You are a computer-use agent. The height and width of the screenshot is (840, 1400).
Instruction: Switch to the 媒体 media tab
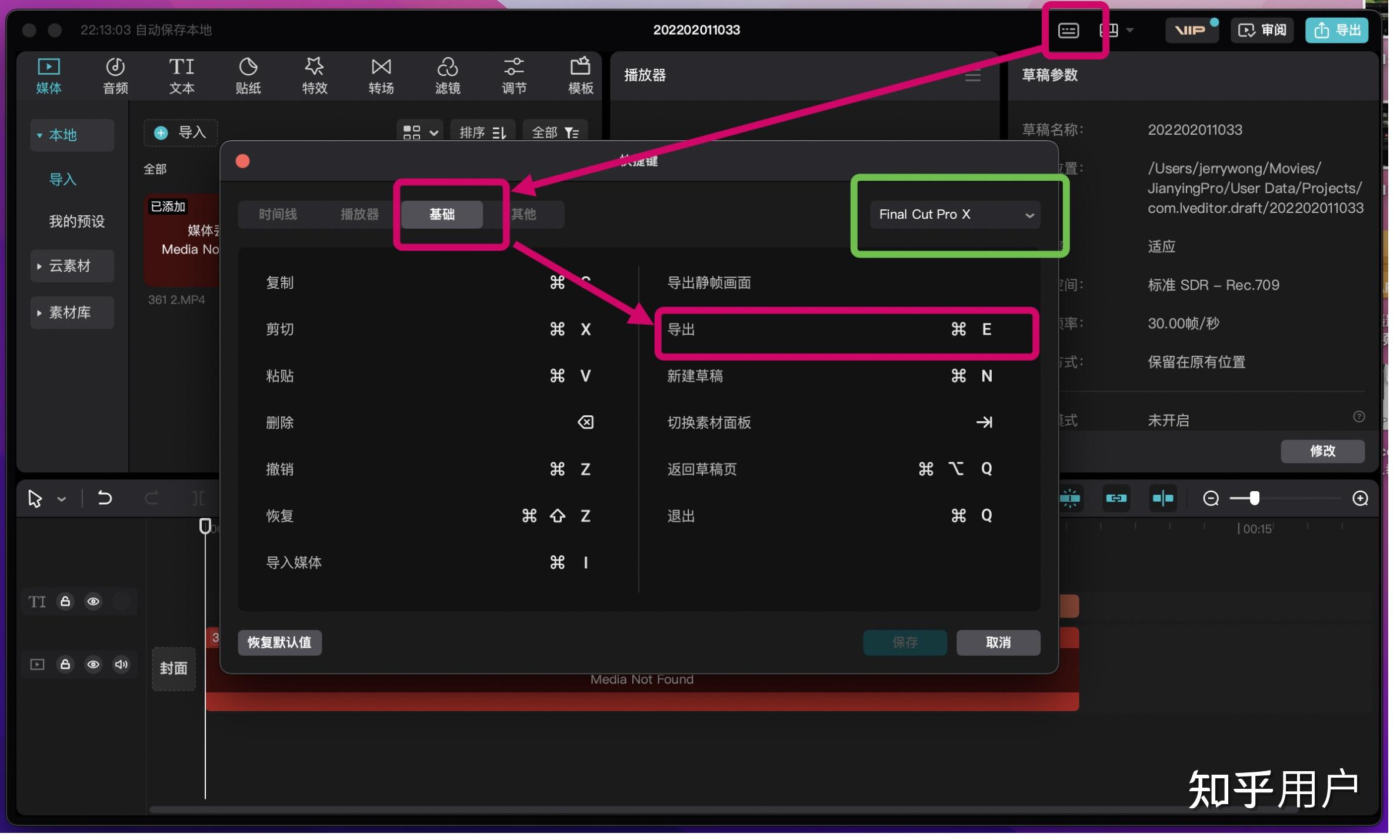click(49, 77)
